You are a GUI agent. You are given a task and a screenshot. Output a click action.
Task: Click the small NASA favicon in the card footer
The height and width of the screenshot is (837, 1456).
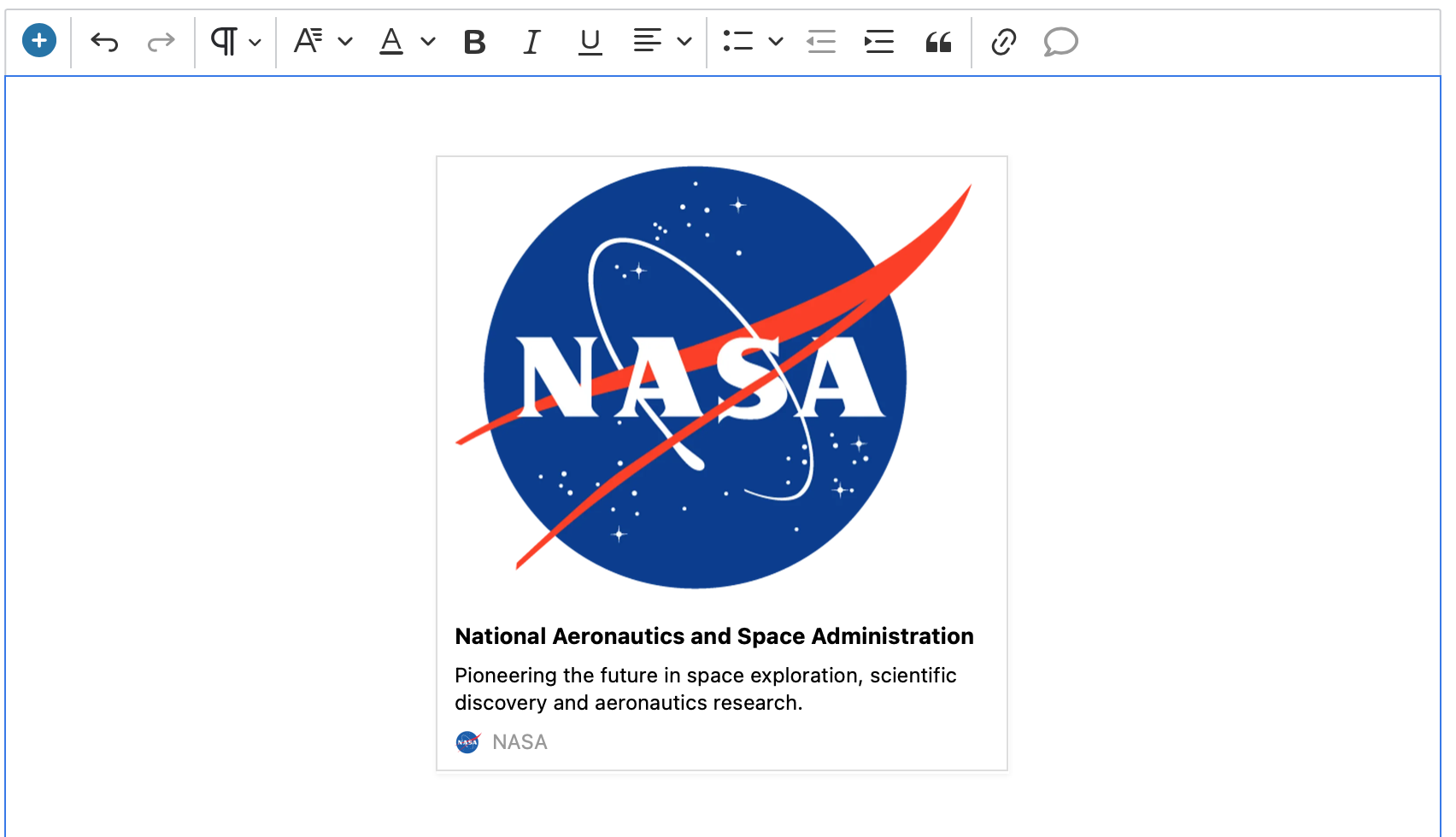(468, 742)
